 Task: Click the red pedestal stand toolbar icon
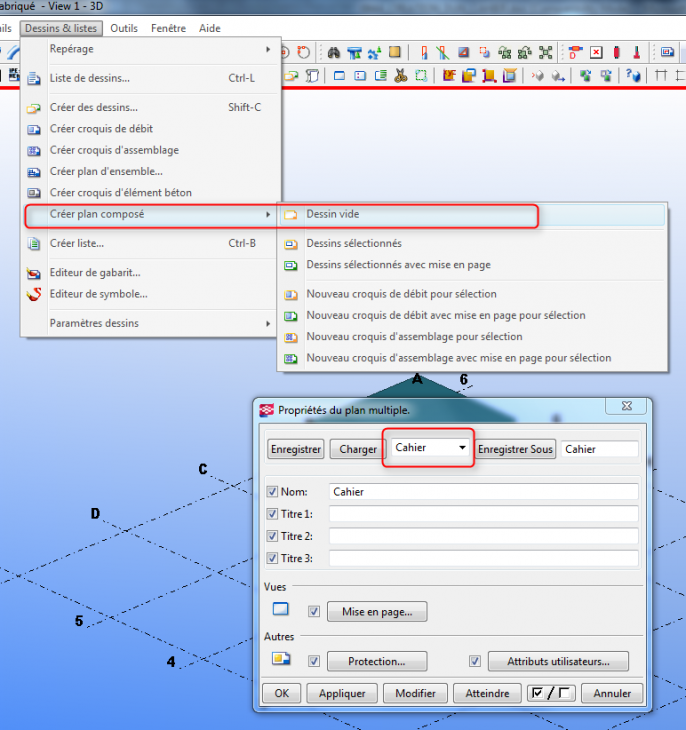[637, 52]
